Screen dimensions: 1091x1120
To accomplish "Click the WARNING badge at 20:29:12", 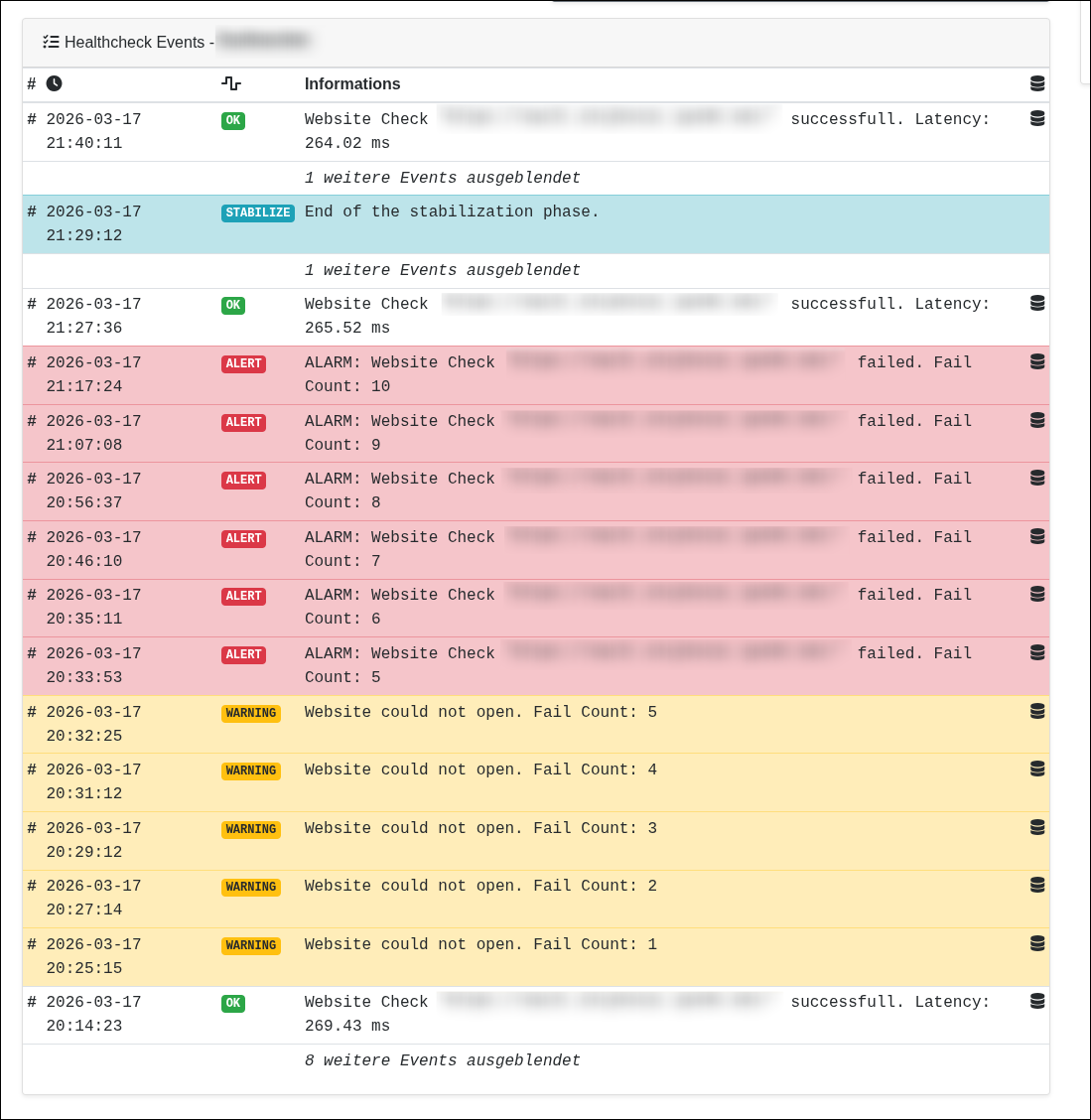I will click(x=250, y=829).
